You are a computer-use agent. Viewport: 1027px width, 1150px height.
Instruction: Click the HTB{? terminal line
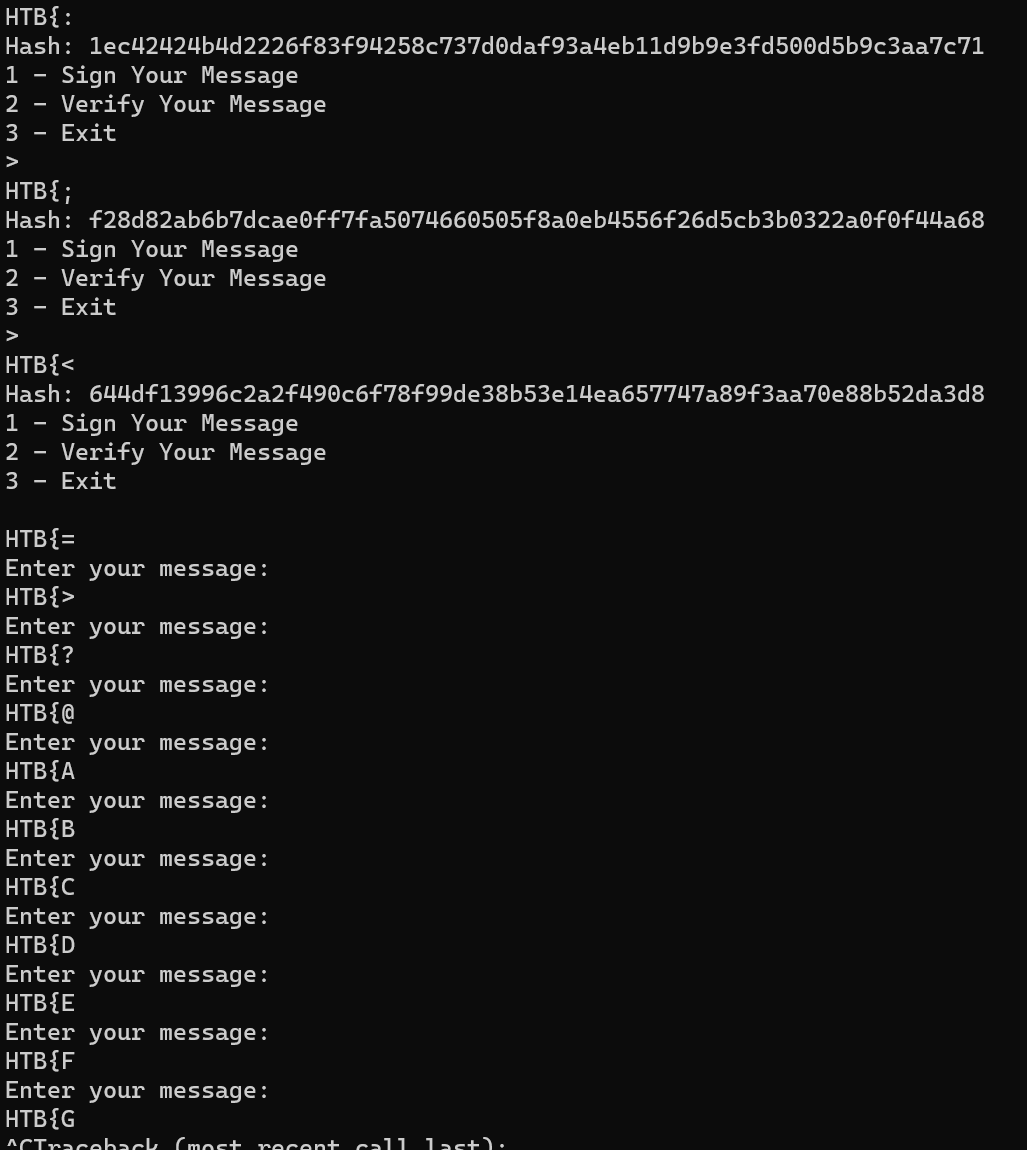pyautogui.click(x=40, y=655)
